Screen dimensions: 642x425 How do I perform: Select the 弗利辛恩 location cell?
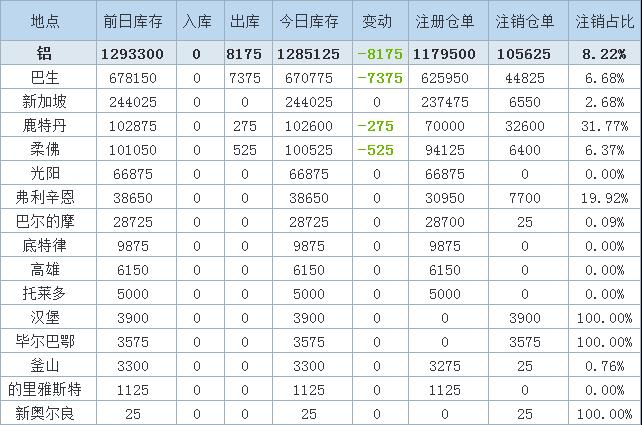pos(45,197)
